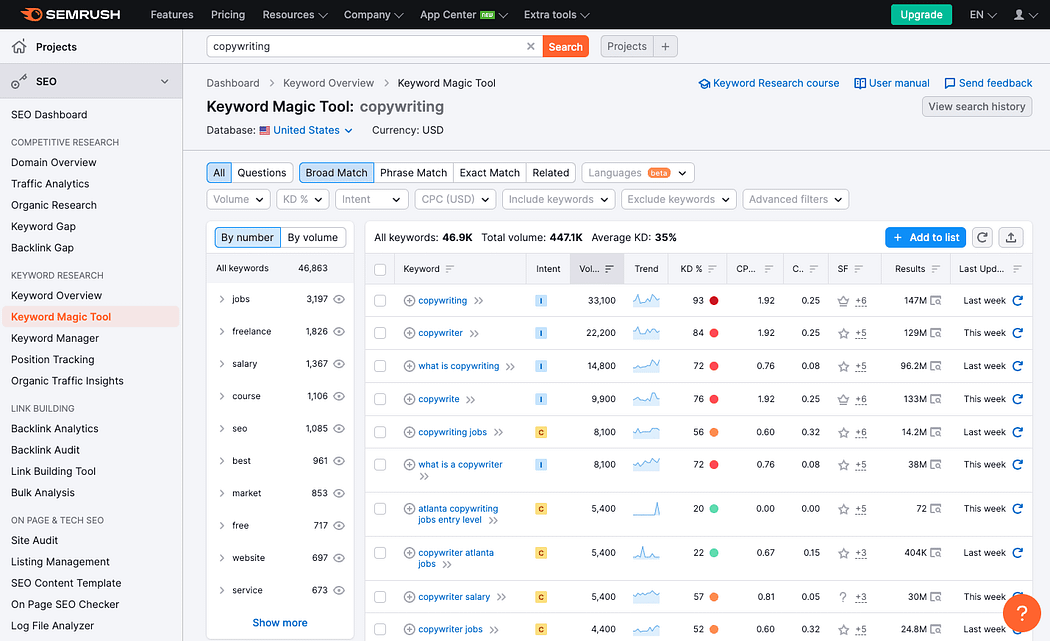Open the Intent filter dropdown

coord(371,199)
